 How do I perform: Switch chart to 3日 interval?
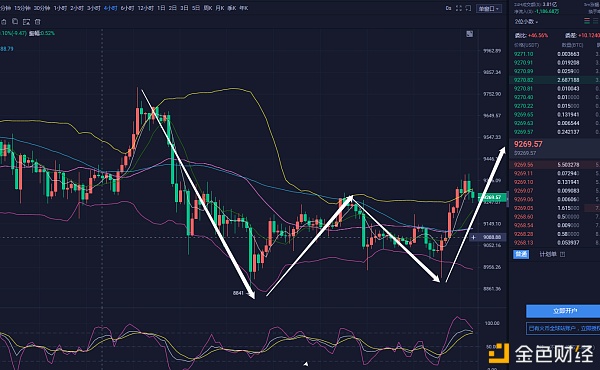click(184, 8)
